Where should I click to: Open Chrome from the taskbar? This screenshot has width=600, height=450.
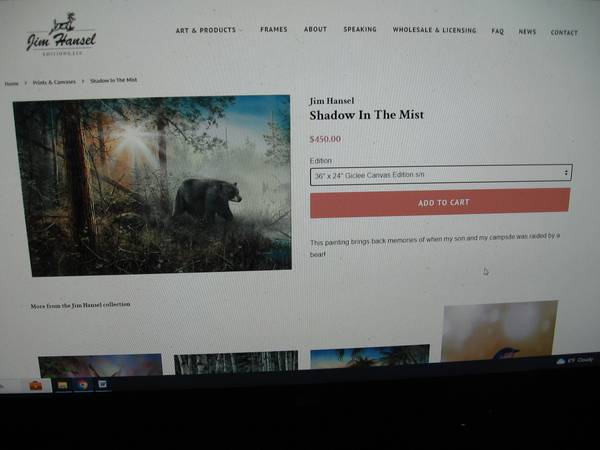(83, 385)
